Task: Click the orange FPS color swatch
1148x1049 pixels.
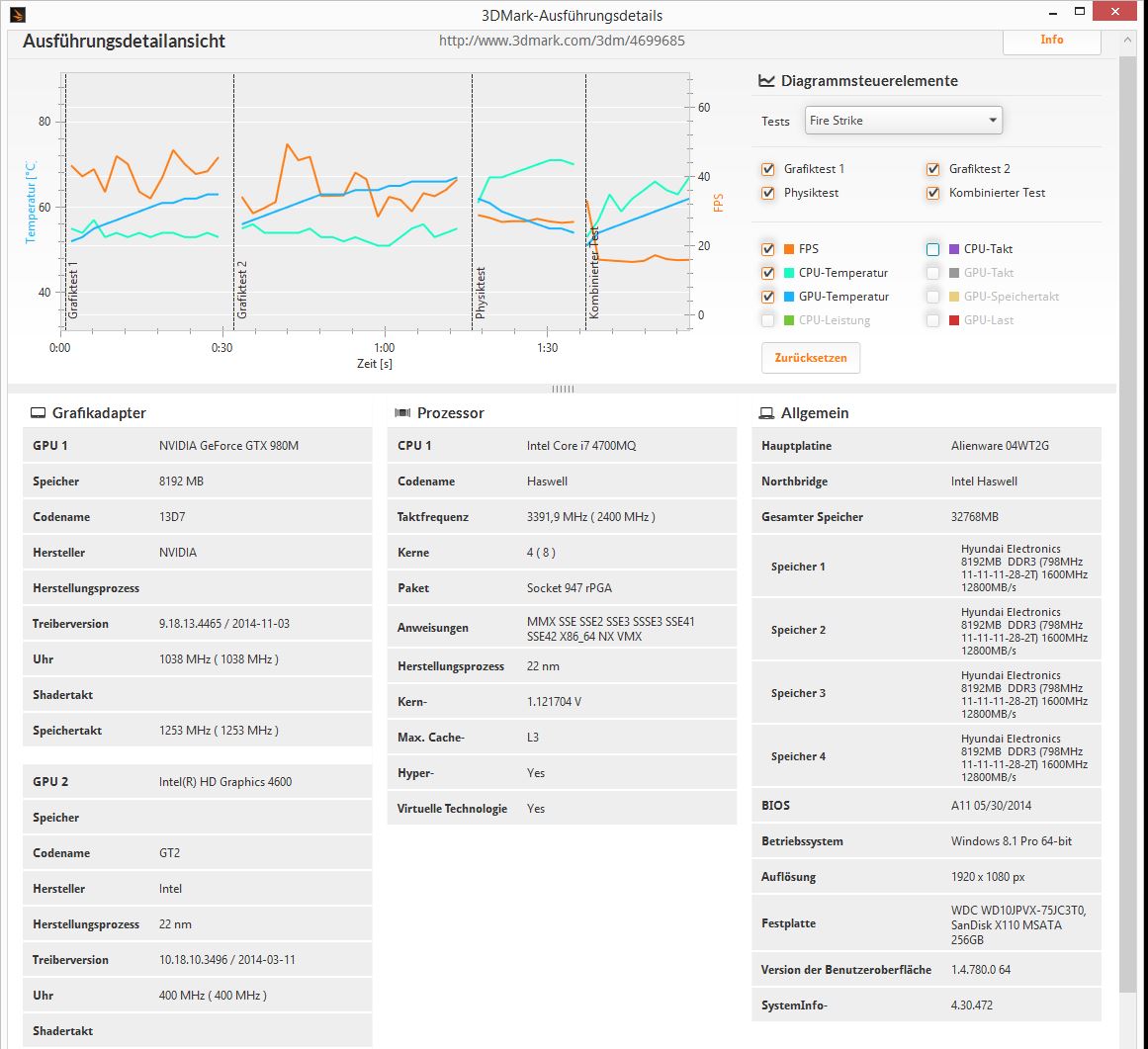Action: 789,249
